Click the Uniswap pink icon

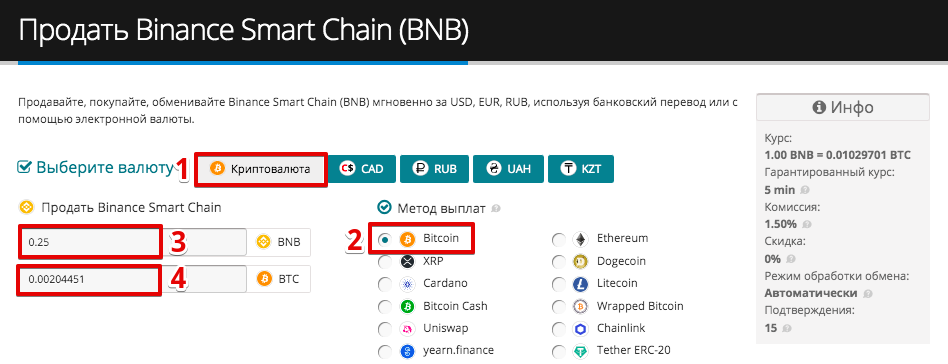pyautogui.click(x=407, y=329)
